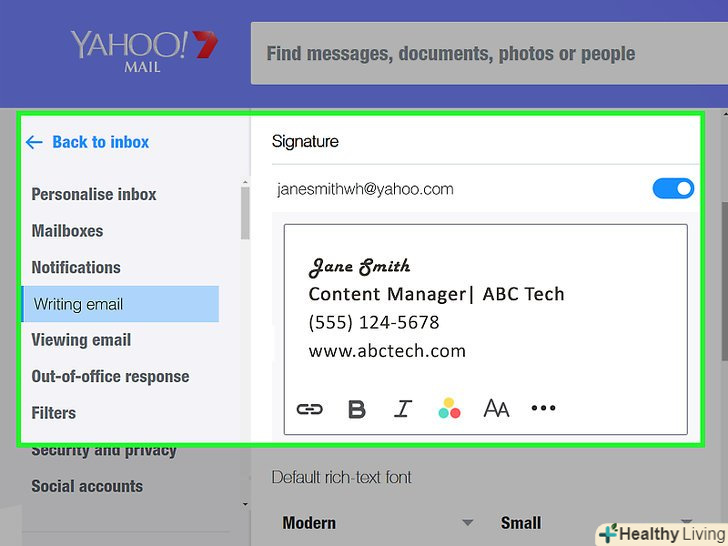Screen dimensions: 728x546
Task: Open Mailboxes settings
Action: coord(67,231)
